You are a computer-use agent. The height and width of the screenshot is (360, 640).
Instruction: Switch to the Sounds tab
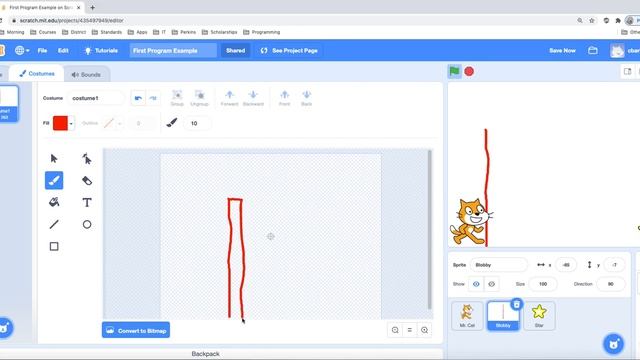click(x=86, y=75)
